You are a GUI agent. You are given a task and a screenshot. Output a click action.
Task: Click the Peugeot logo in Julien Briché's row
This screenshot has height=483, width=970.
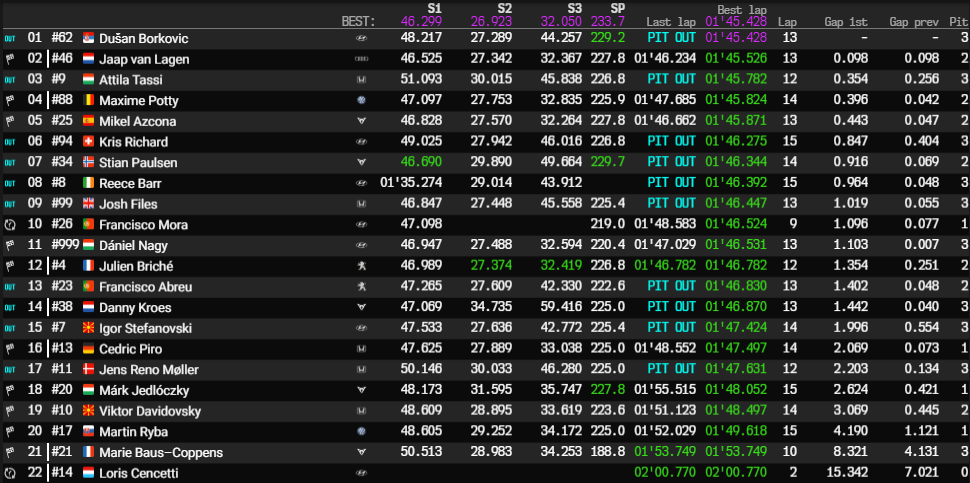click(x=360, y=267)
